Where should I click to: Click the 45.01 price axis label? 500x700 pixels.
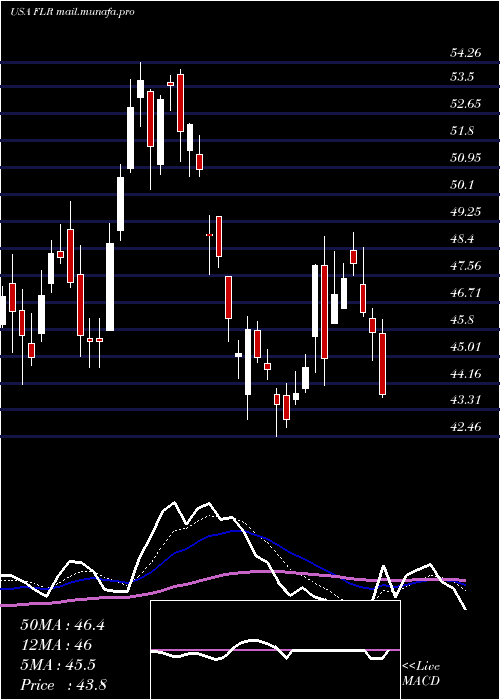(x=466, y=346)
